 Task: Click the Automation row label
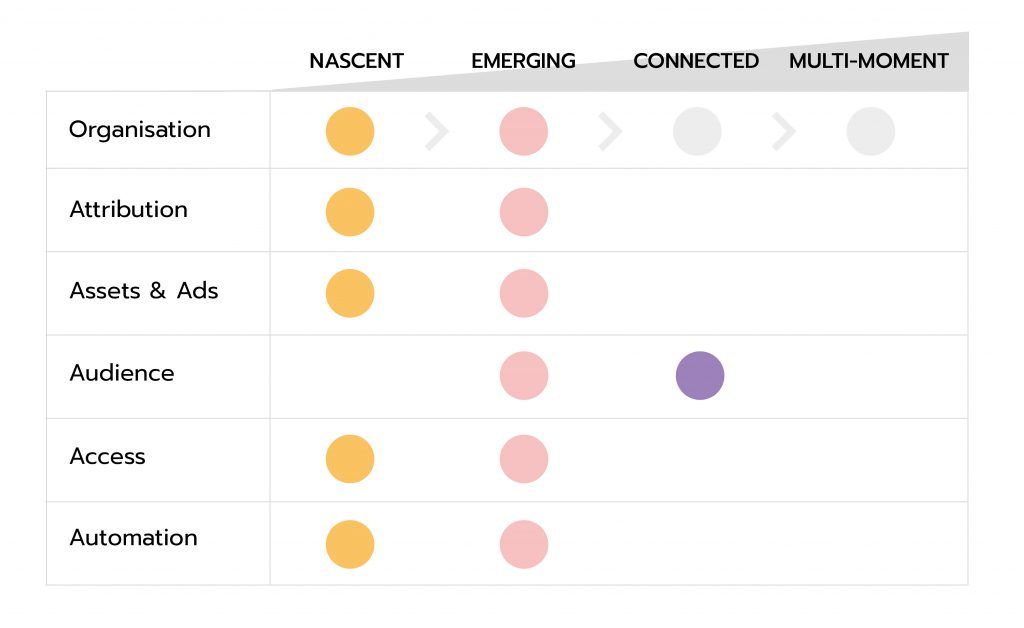(x=133, y=538)
